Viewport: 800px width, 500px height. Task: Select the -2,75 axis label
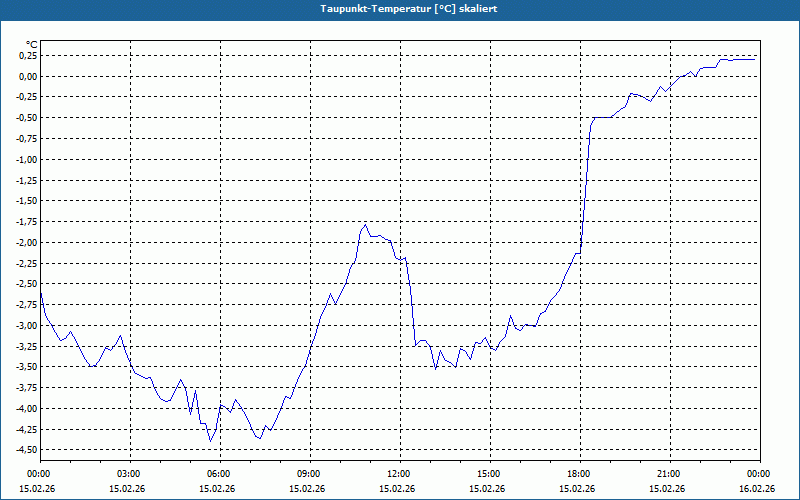pos(27,305)
